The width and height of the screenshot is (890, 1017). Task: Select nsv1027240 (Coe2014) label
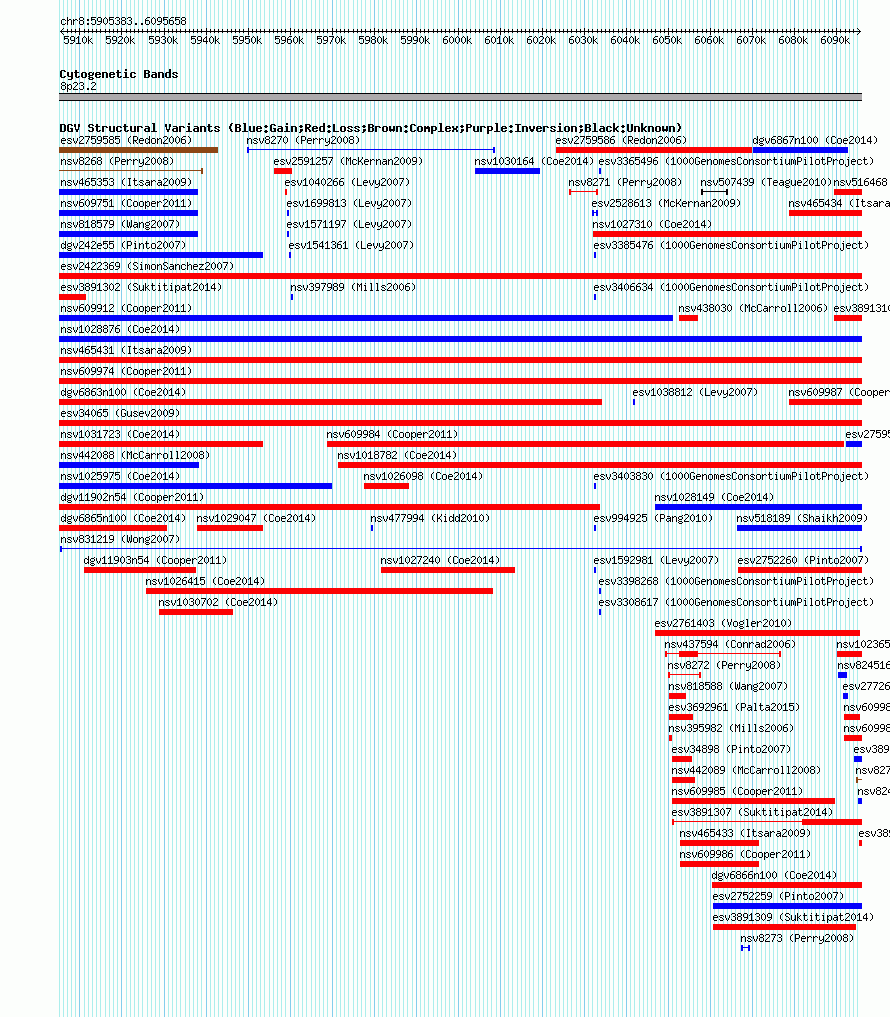pos(440,560)
